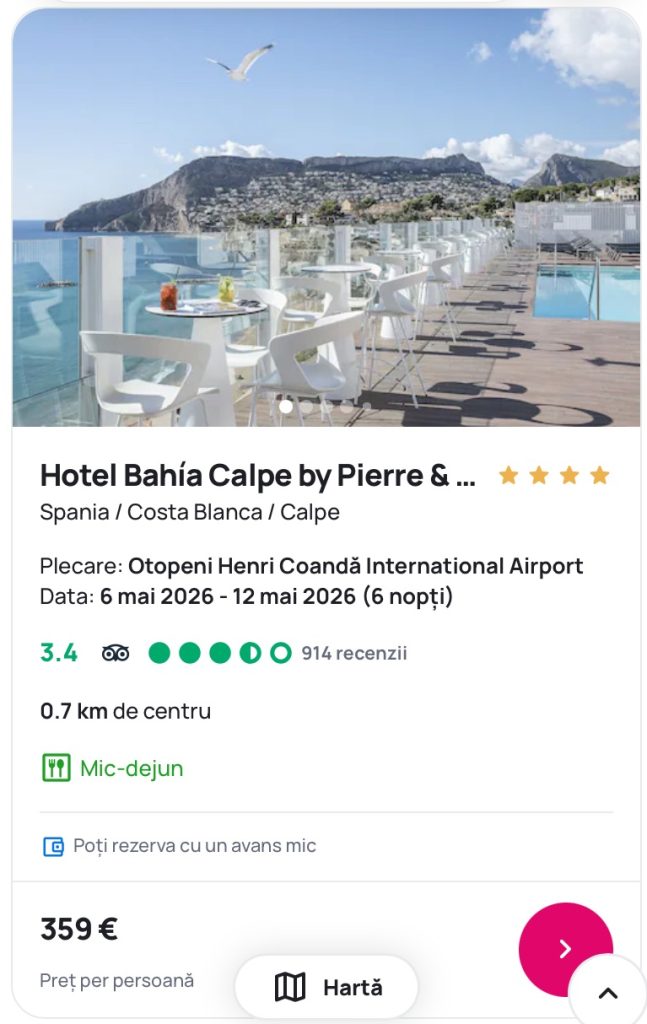Click the pink arrow button to view offer
Viewport: 647px width, 1024px height.
coord(565,949)
